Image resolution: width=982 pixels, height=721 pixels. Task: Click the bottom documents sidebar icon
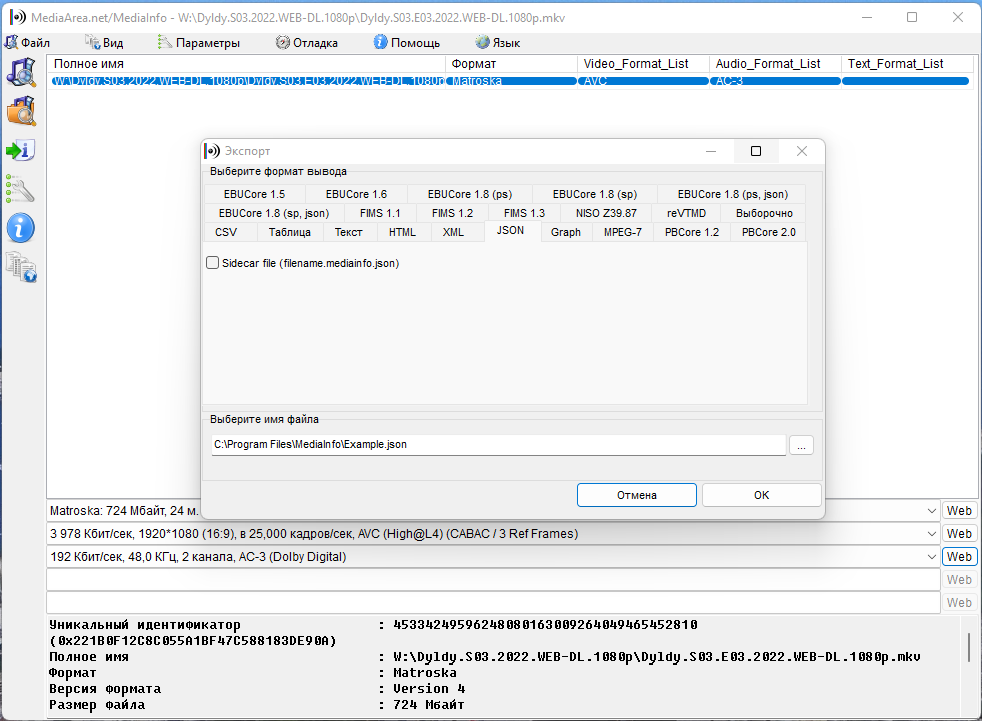(21, 267)
